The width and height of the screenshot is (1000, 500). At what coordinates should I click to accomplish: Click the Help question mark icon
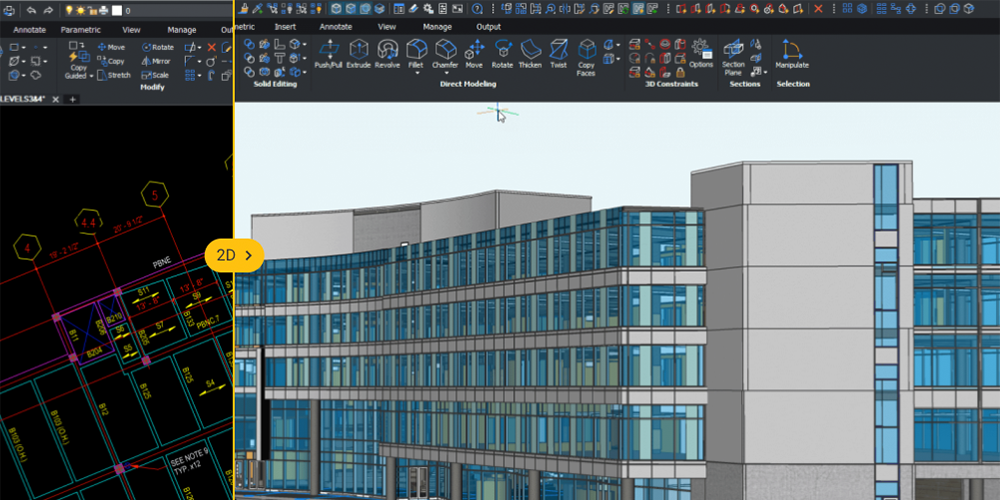point(477,9)
